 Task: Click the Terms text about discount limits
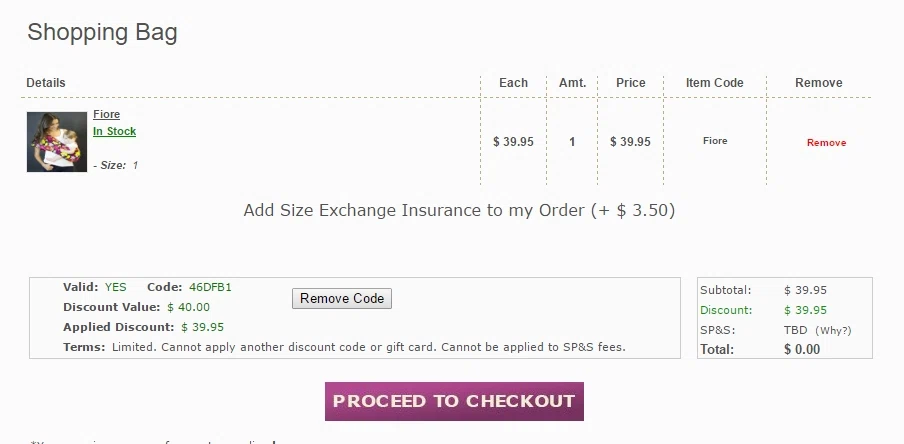(368, 347)
